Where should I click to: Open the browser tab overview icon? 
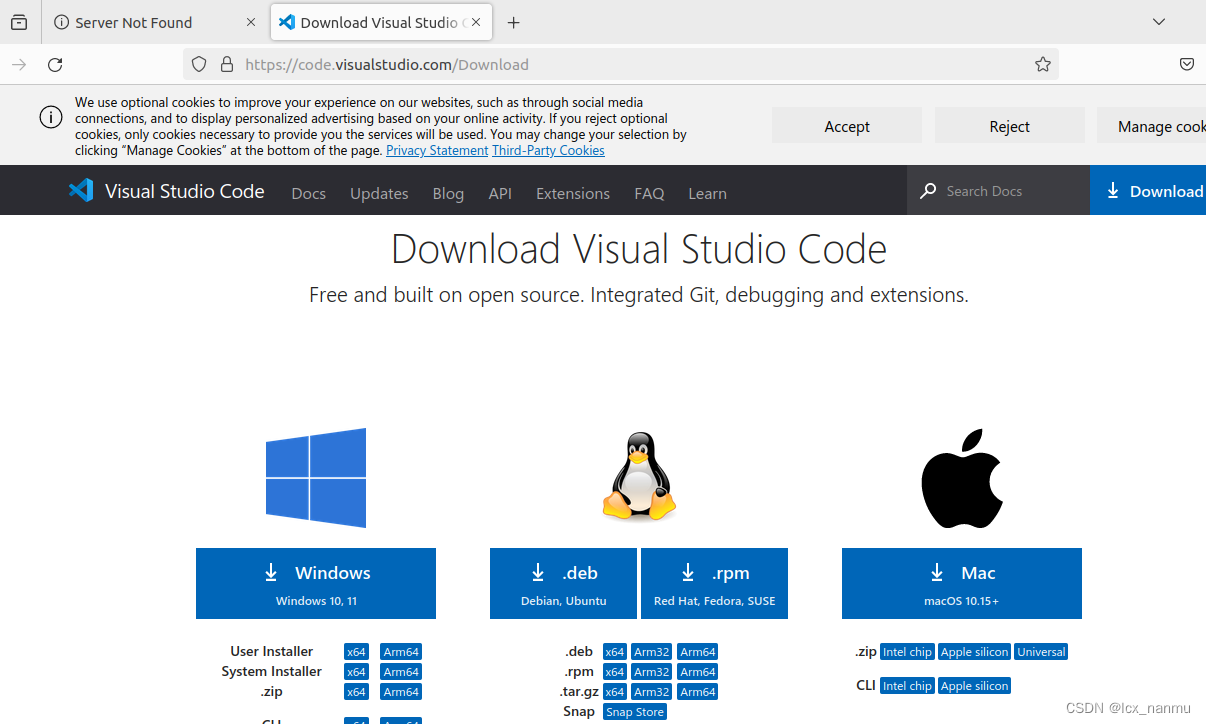tap(19, 22)
